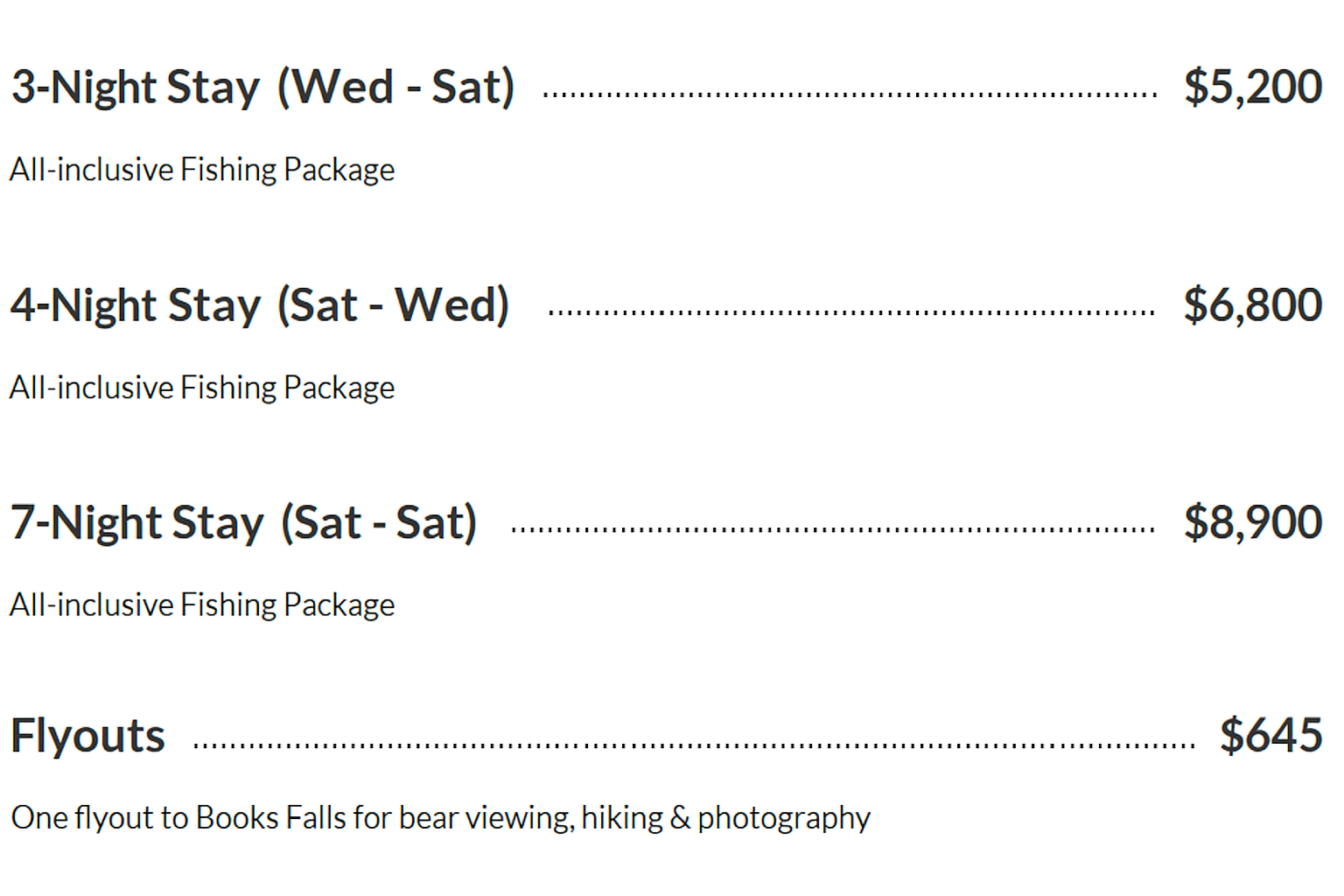Click the dotted line beside 7-Night Stay
Viewport: 1344px width, 896px height.
(831, 529)
